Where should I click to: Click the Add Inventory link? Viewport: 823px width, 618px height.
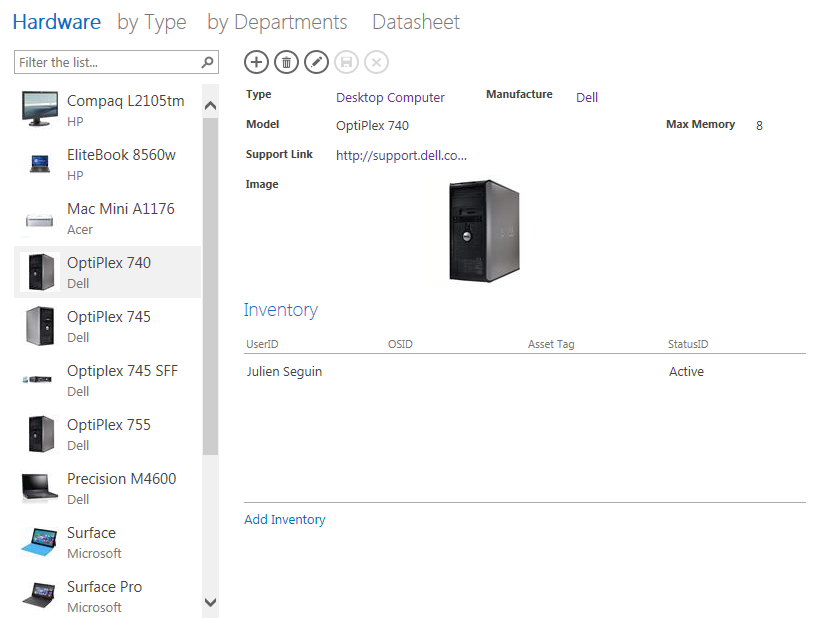point(284,519)
